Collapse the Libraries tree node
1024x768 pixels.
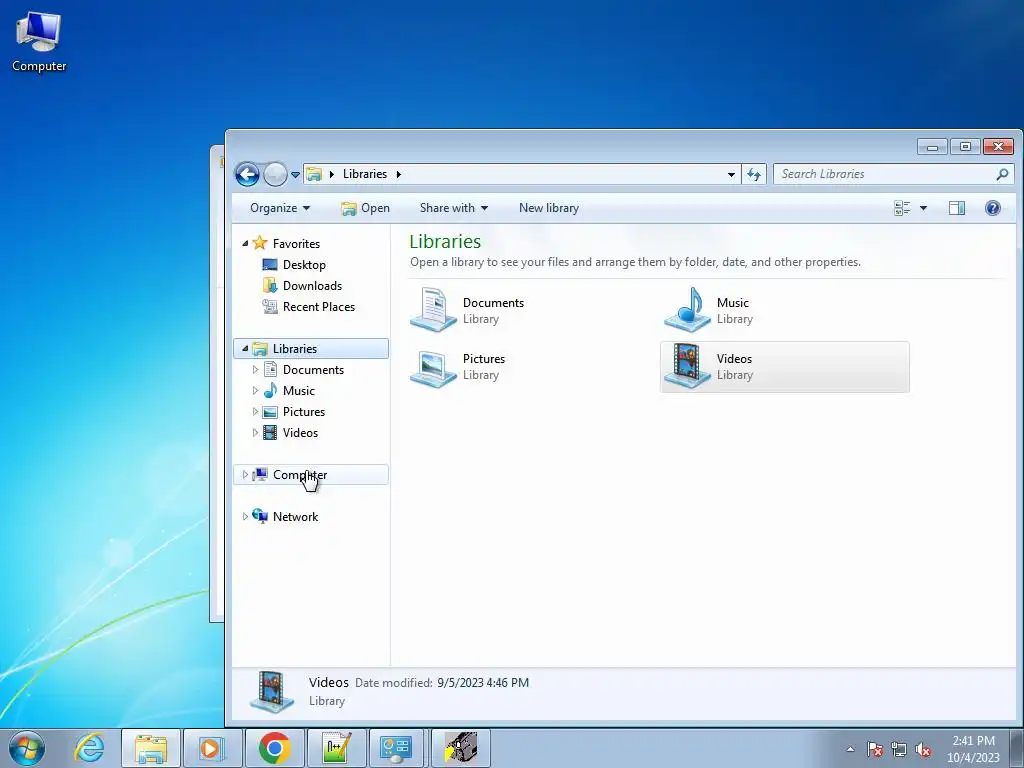click(x=246, y=349)
